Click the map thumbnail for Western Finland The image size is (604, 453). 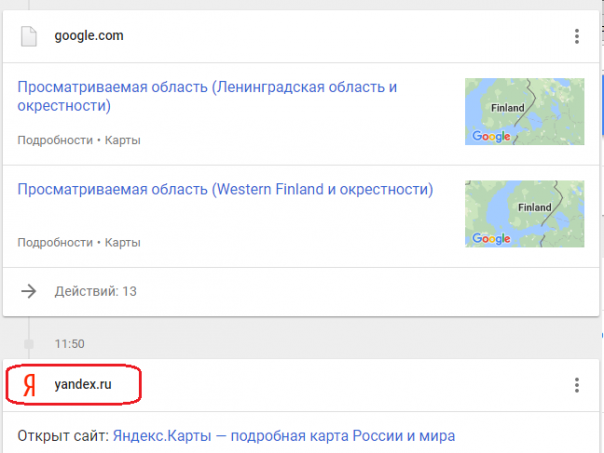(511, 213)
